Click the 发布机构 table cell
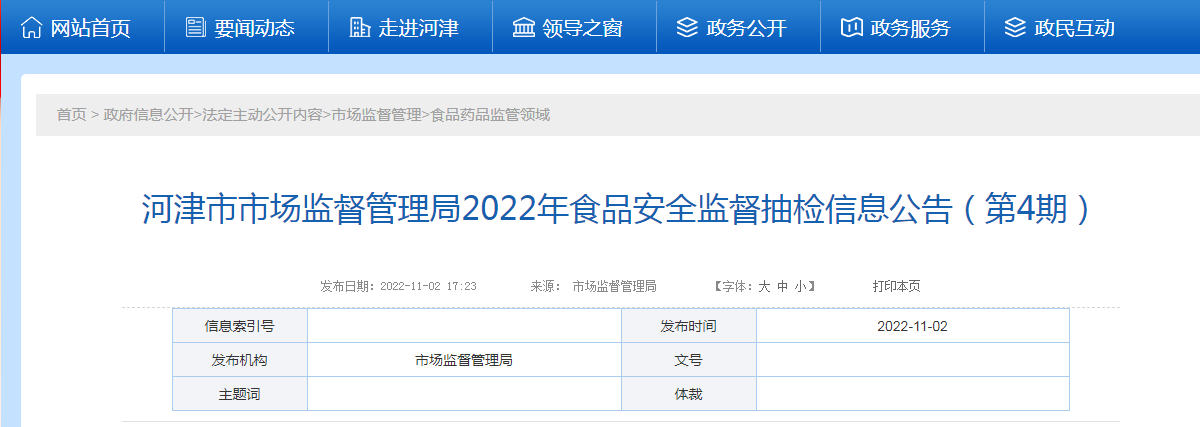Viewport: 1200px width, 427px height. coord(240,360)
